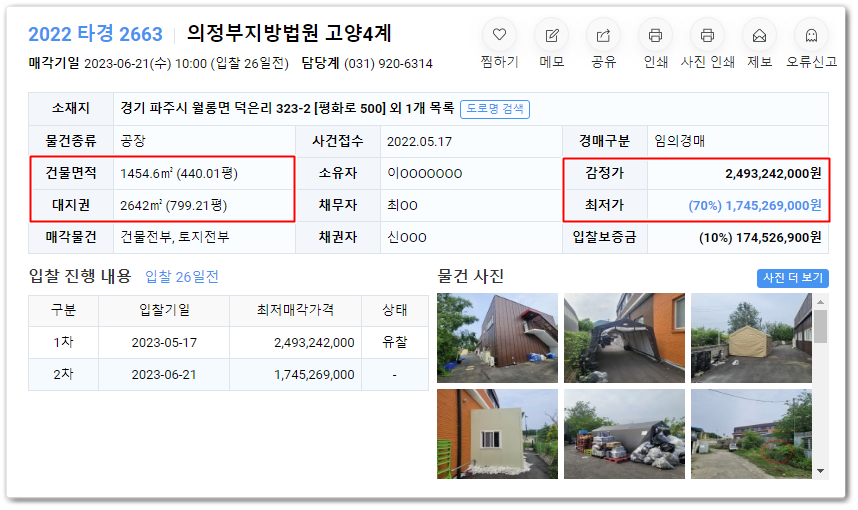858x510 pixels.
Task: Open the 메모 memo icon
Action: pos(552,35)
